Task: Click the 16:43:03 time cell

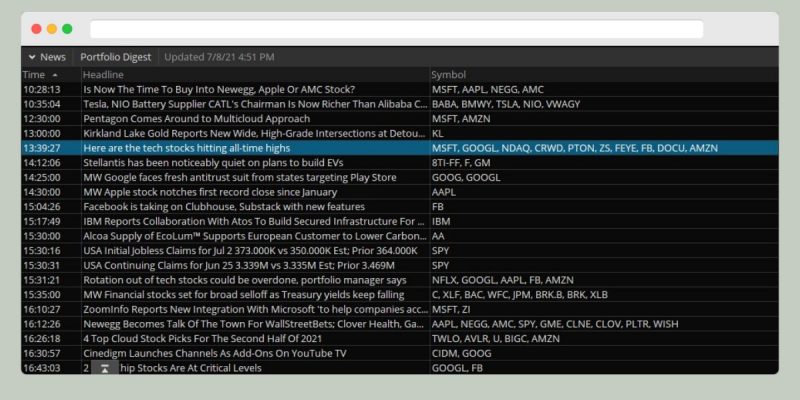Action: (42, 368)
